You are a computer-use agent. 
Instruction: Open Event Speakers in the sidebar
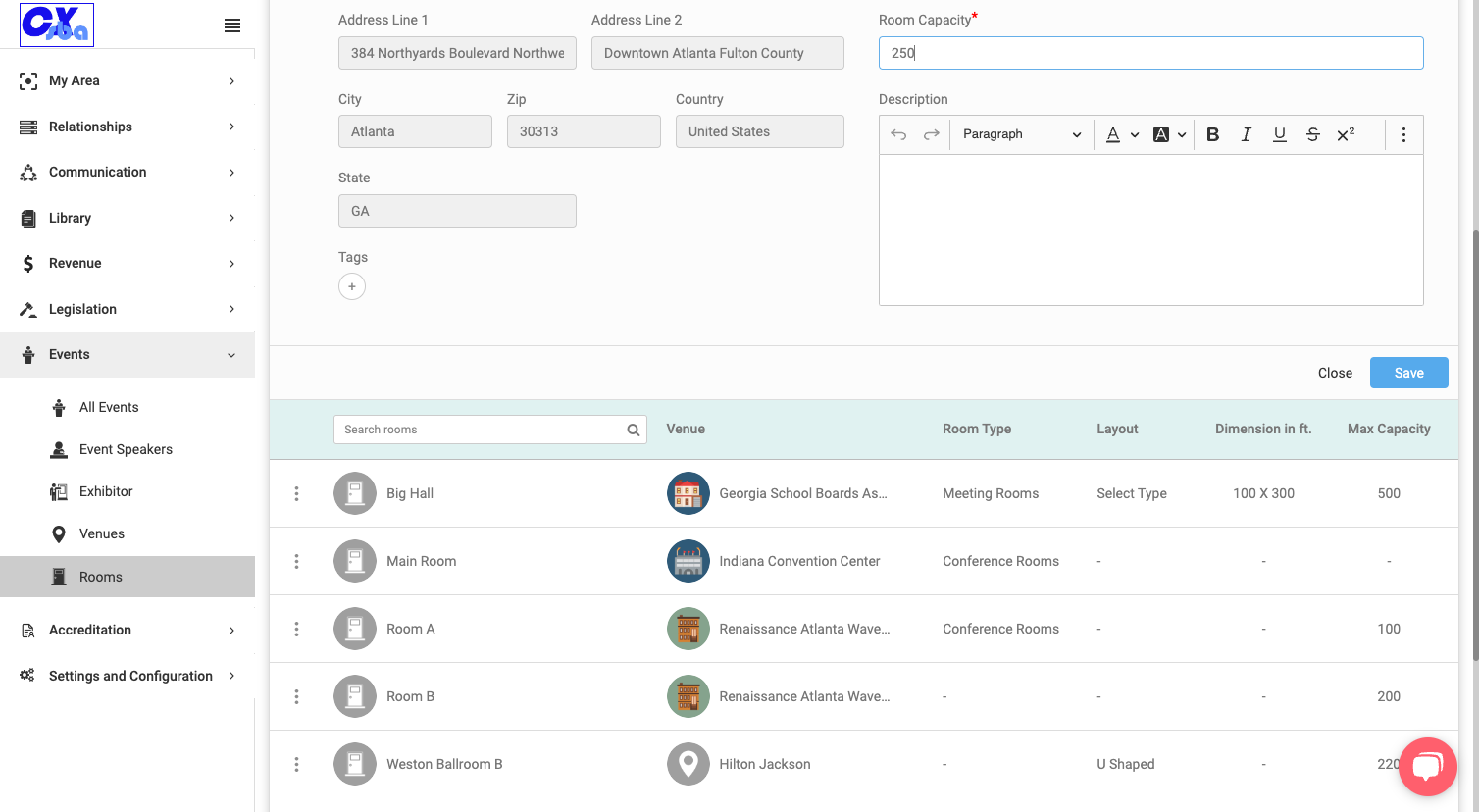pyautogui.click(x=126, y=449)
